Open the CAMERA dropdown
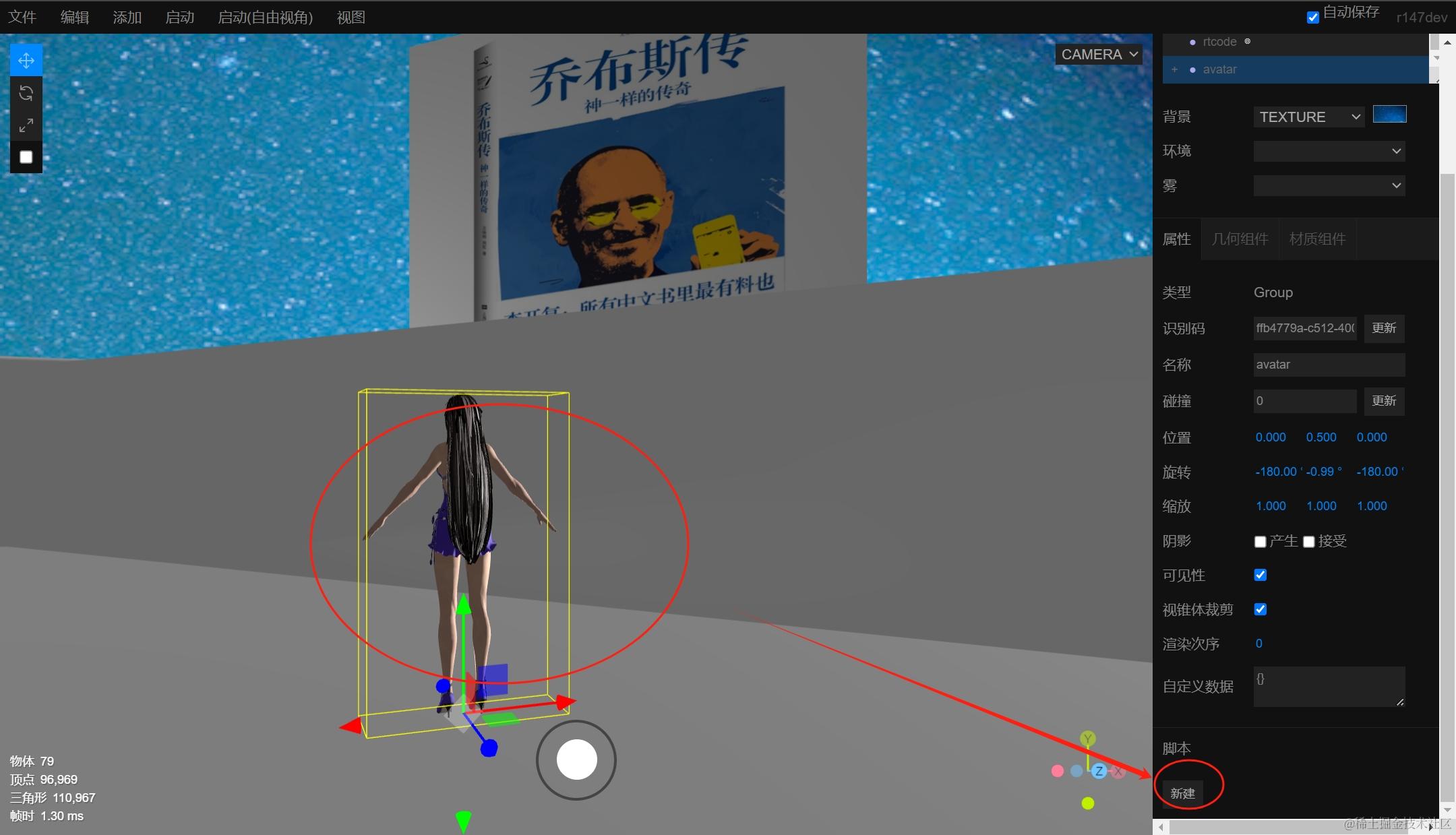This screenshot has height=835, width=1456. (x=1099, y=55)
